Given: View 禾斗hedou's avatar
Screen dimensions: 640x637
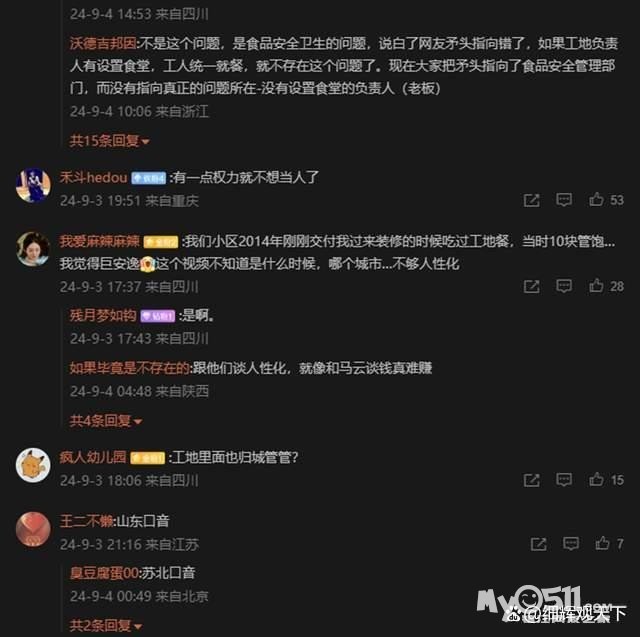Looking at the screenshot, I should pyautogui.click(x=33, y=185).
